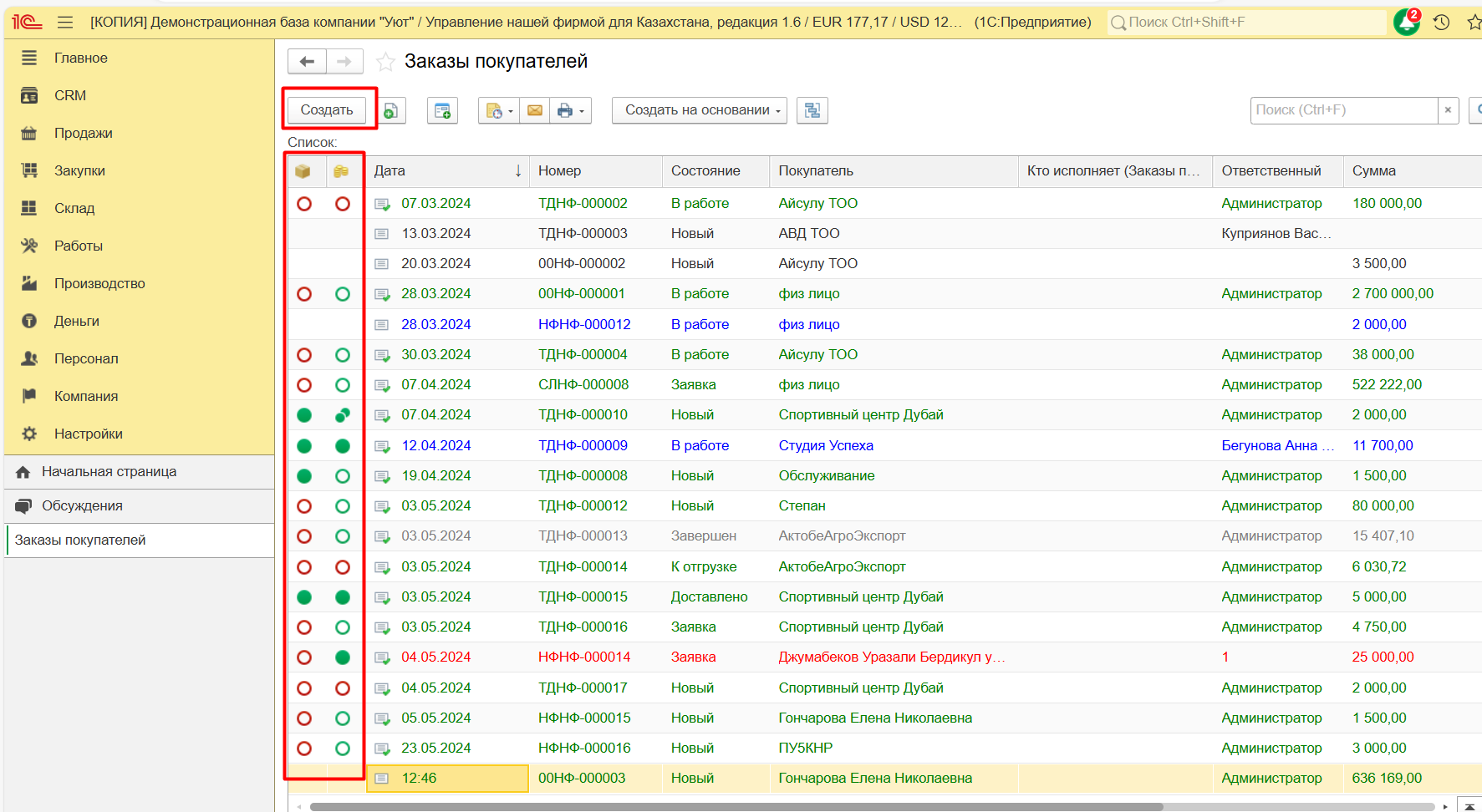Open the history clock icon

pyautogui.click(x=1442, y=23)
